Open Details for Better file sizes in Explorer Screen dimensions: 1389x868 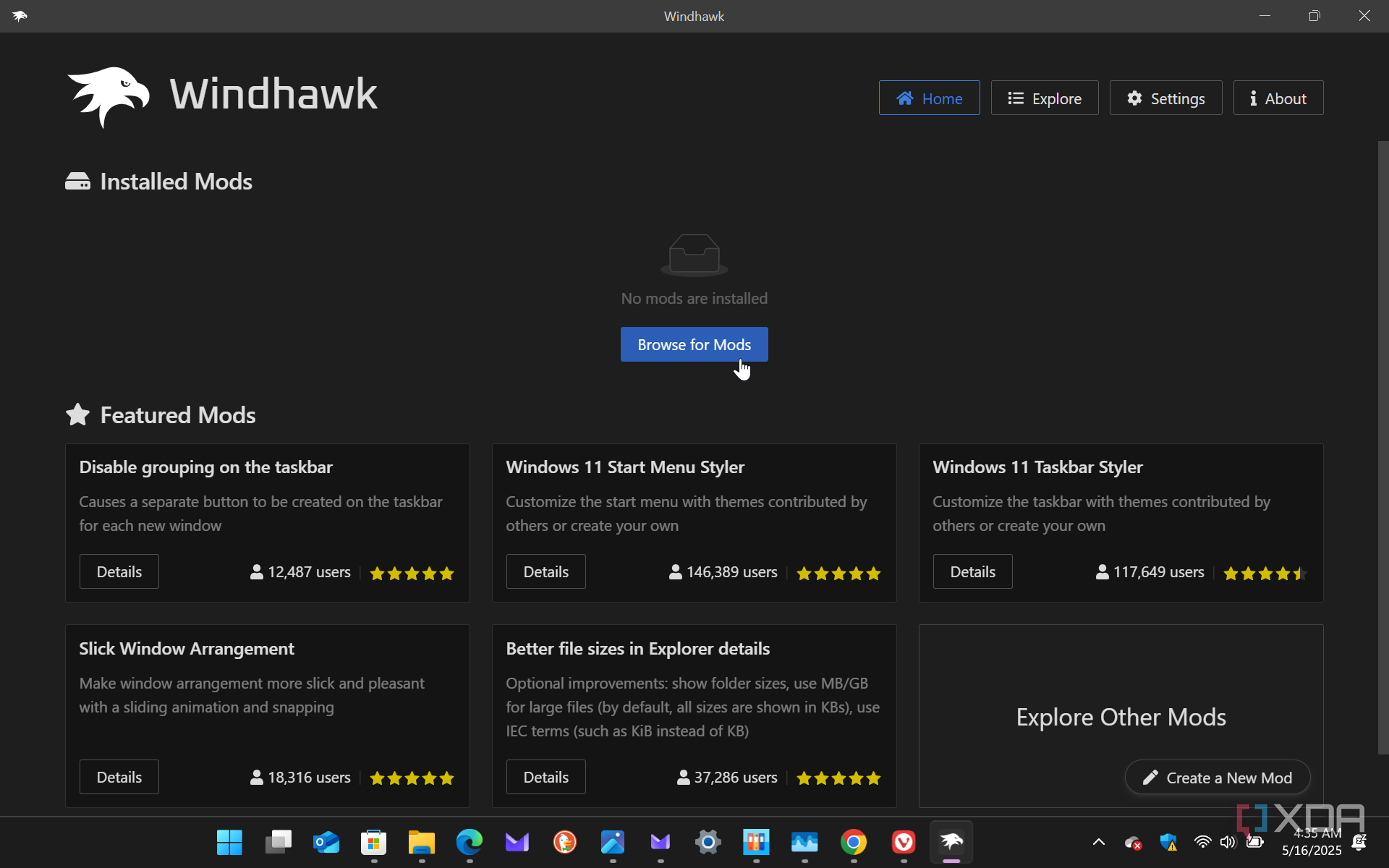pos(545,777)
